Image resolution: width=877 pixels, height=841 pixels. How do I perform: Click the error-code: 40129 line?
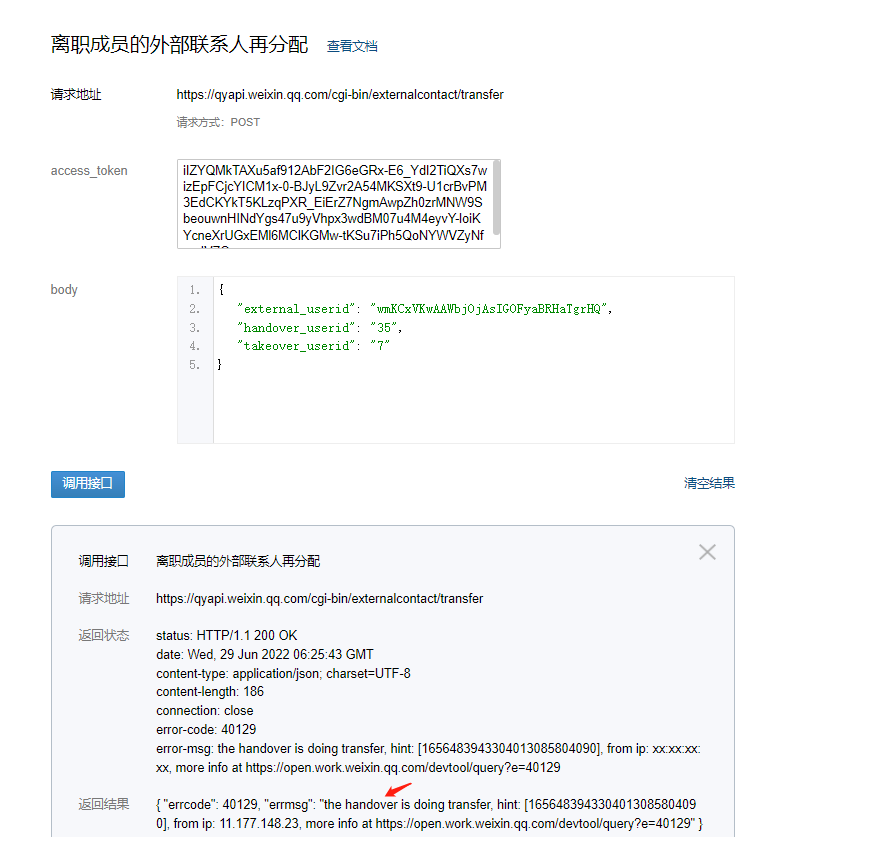[206, 730]
